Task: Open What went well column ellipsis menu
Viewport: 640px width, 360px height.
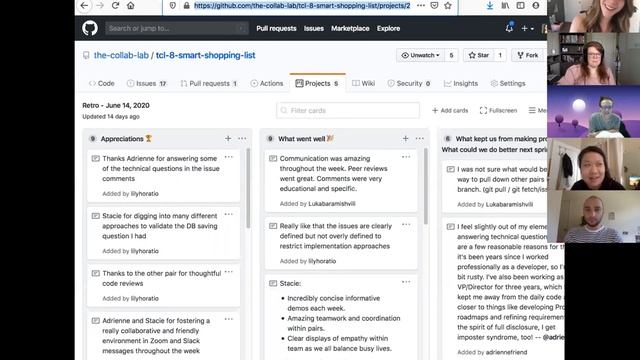Action: pos(420,138)
